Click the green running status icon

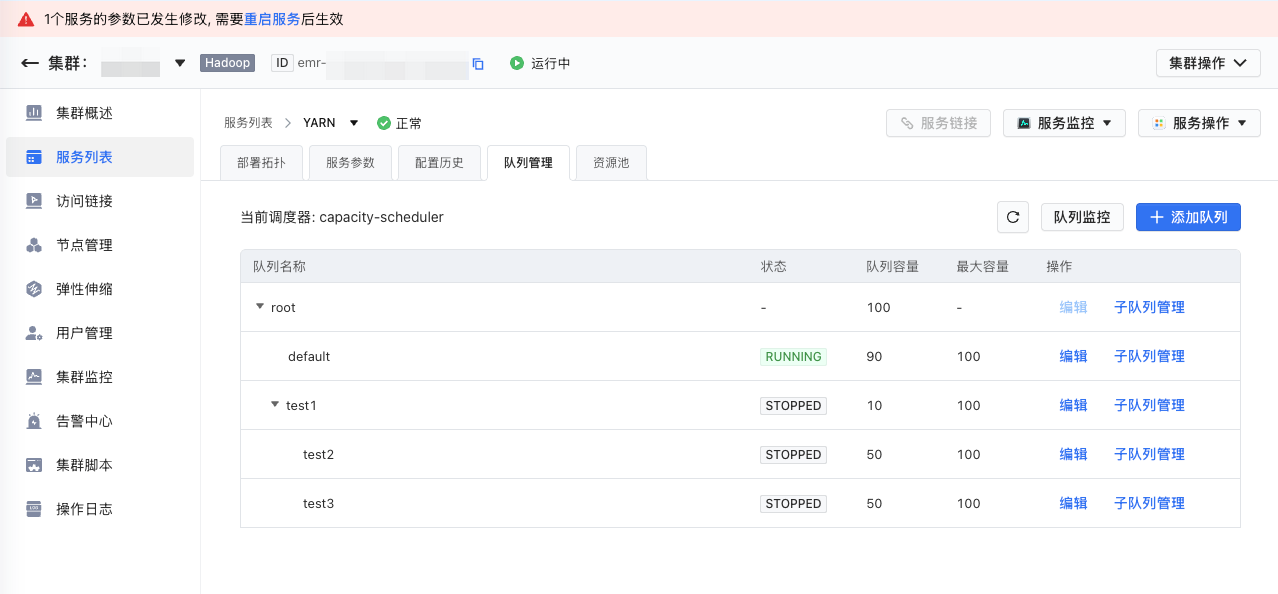point(517,63)
